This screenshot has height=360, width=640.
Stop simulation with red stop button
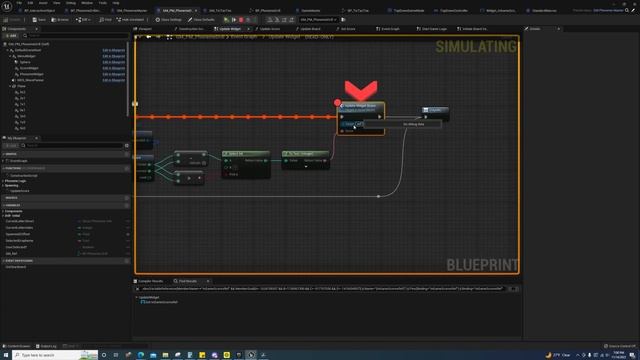tap(241, 20)
